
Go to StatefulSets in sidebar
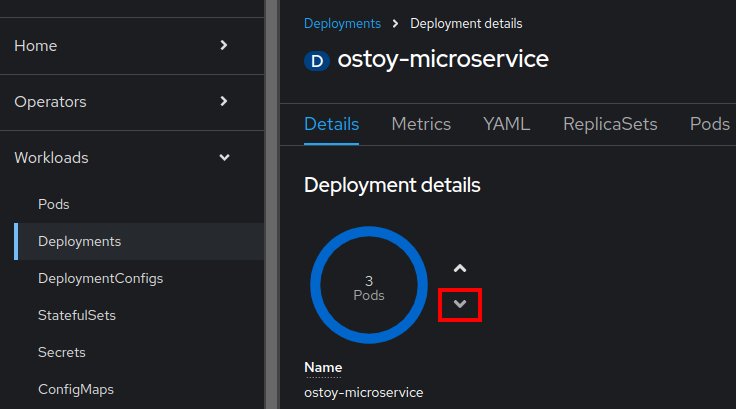77,315
